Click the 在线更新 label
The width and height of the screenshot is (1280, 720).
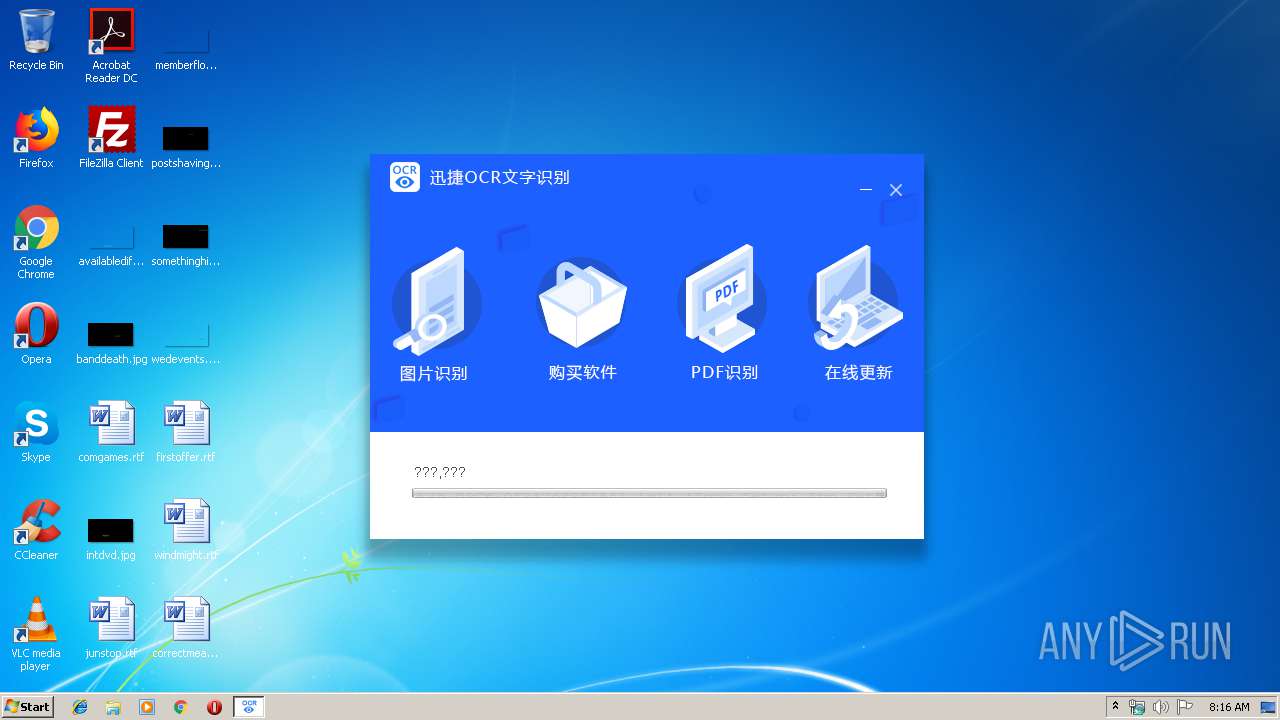point(858,372)
